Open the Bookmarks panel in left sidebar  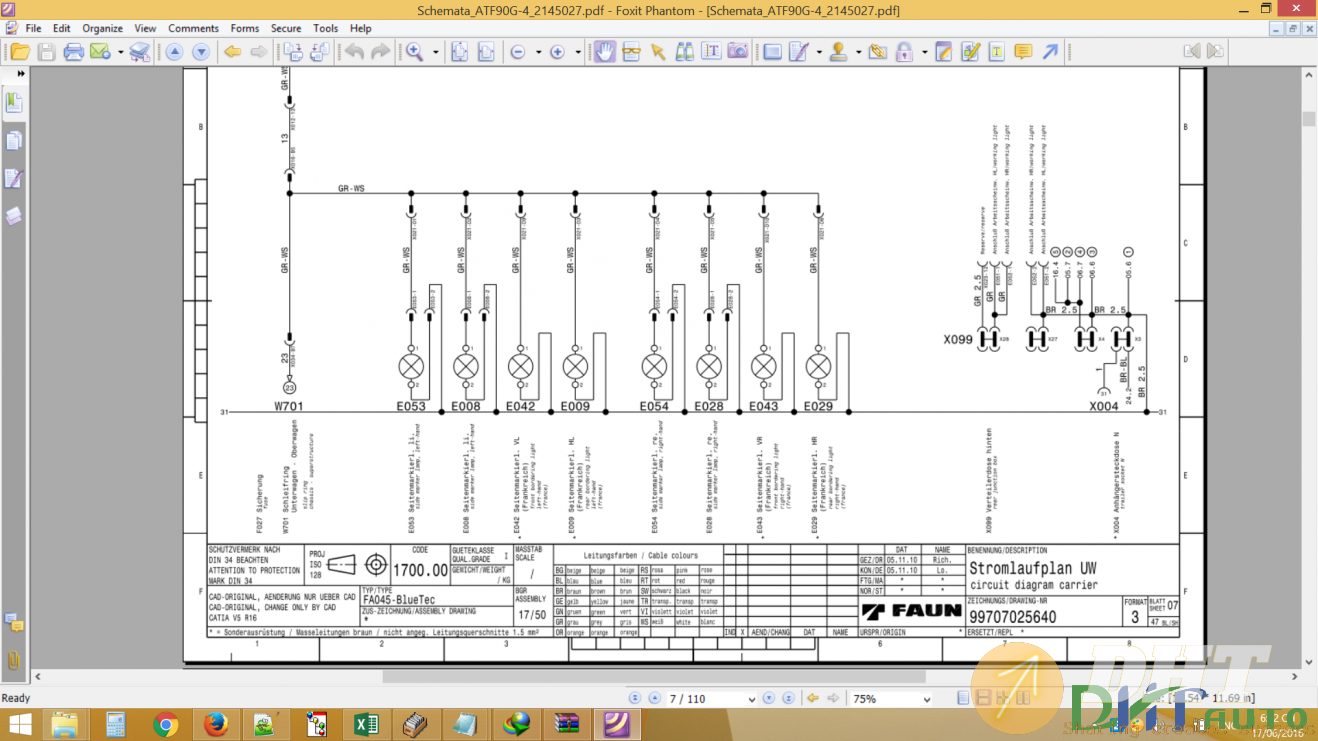pyautogui.click(x=14, y=102)
